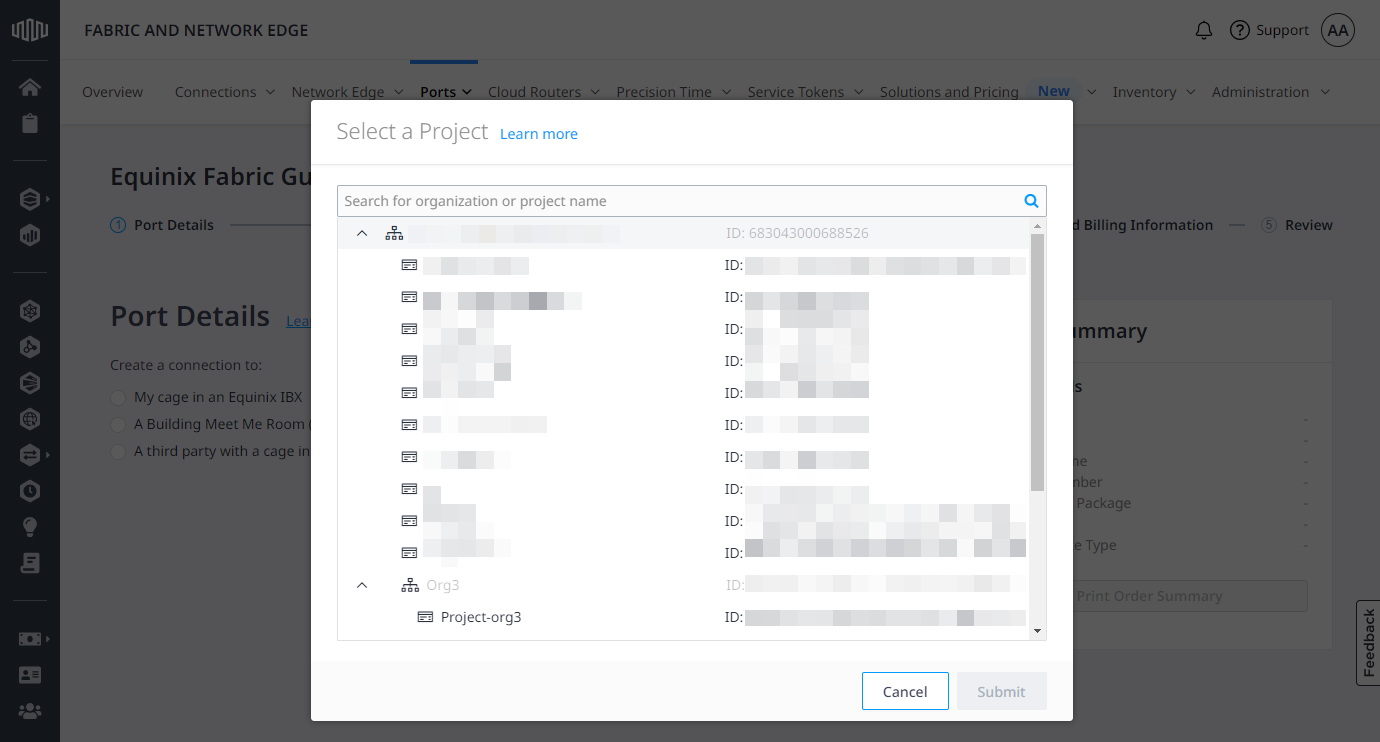Click the notifications bell icon
Image resolution: width=1380 pixels, height=742 pixels.
click(x=1204, y=30)
